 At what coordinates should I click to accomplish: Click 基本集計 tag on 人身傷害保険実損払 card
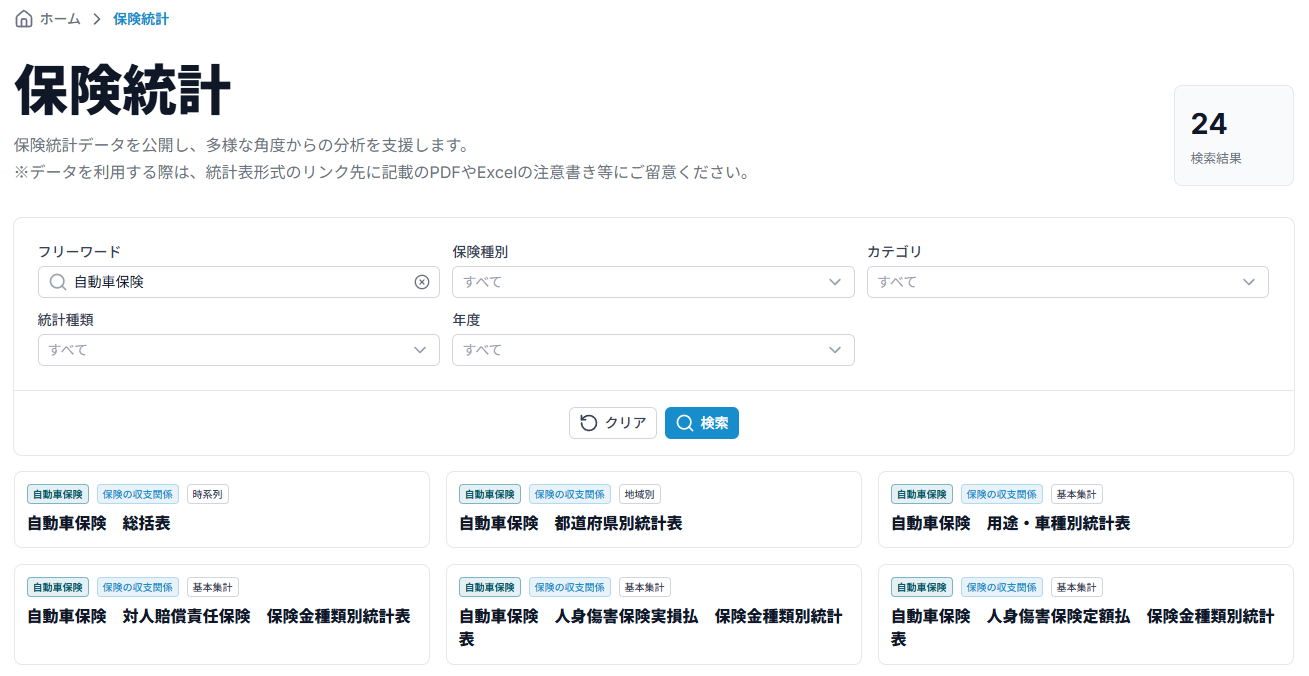[645, 587]
